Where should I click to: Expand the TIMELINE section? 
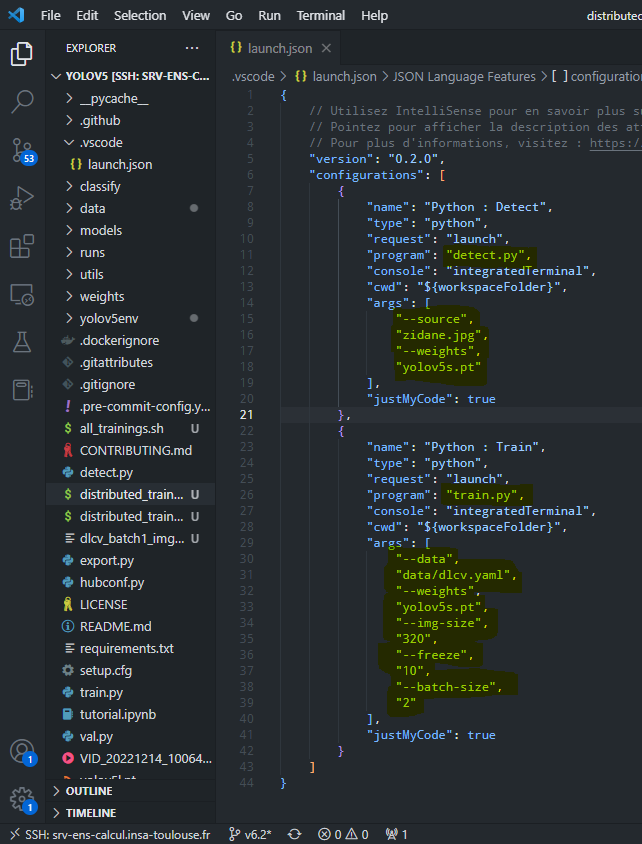click(131, 813)
